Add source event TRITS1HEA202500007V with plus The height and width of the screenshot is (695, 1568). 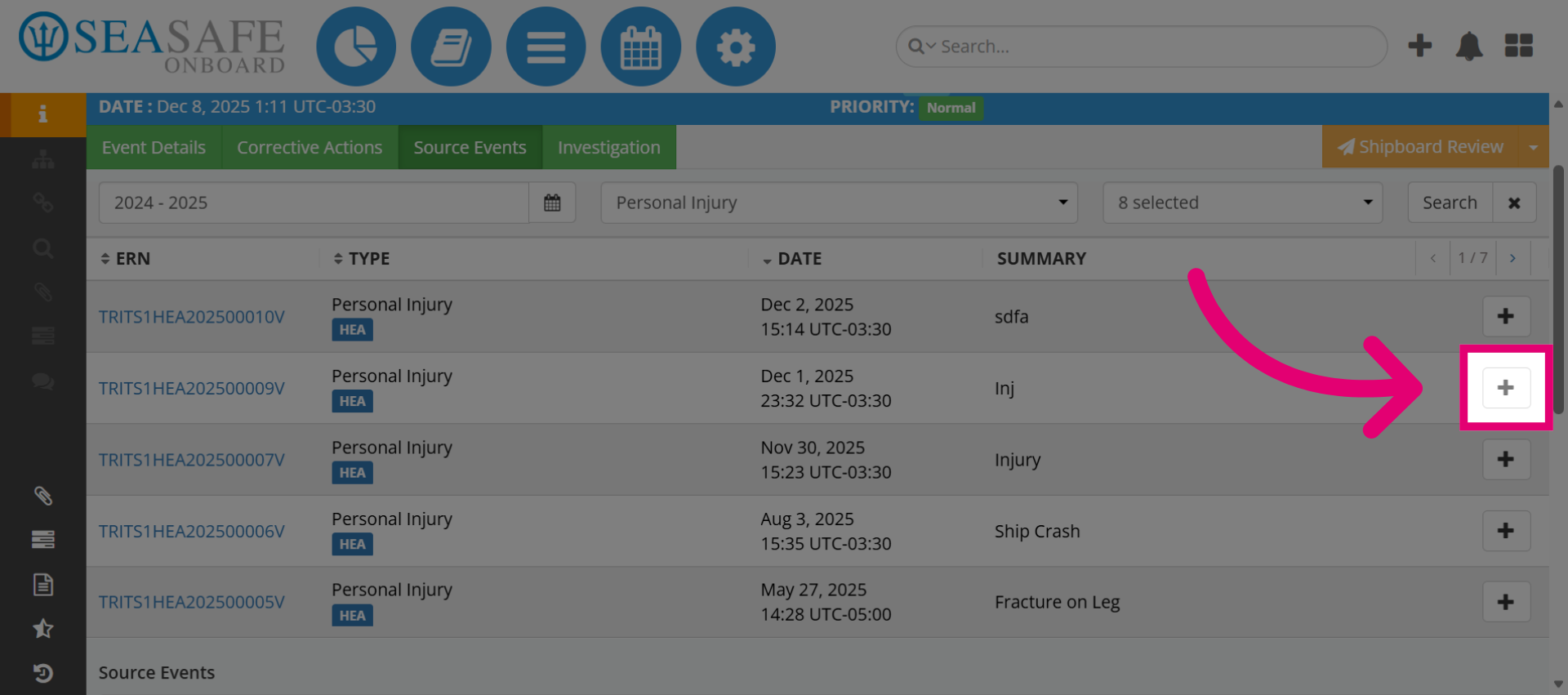[x=1506, y=459]
